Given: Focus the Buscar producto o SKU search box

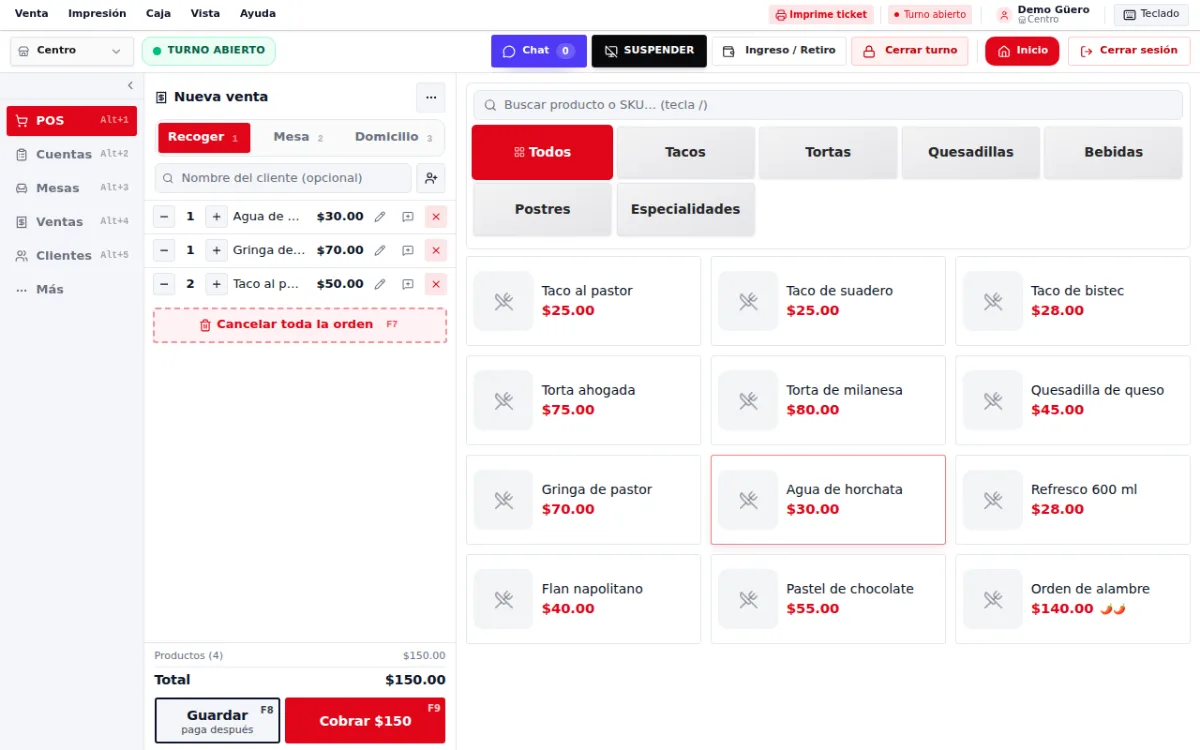Looking at the screenshot, I should 828,105.
